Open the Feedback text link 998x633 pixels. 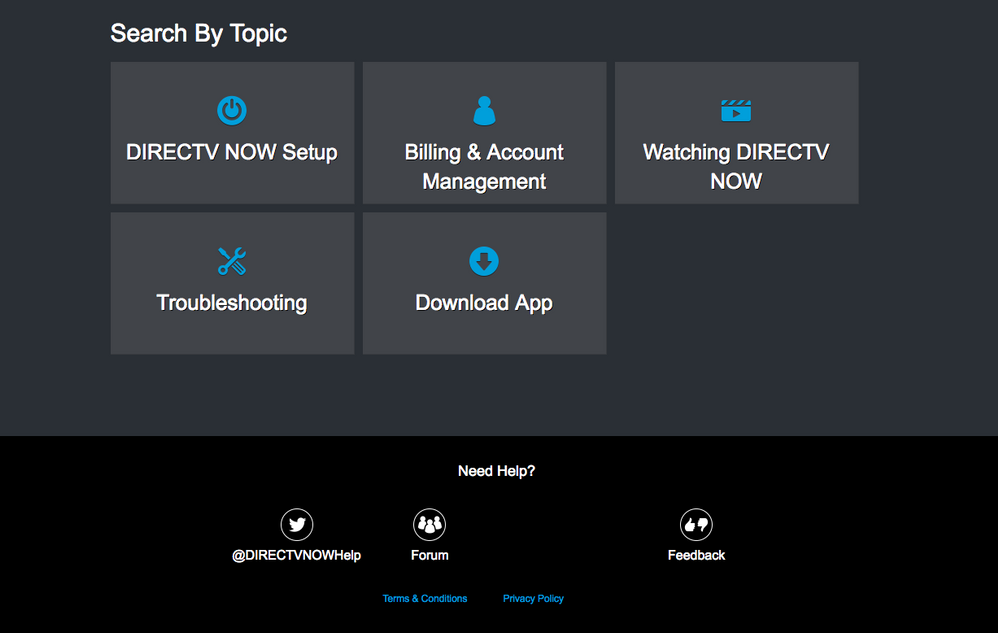coord(696,555)
